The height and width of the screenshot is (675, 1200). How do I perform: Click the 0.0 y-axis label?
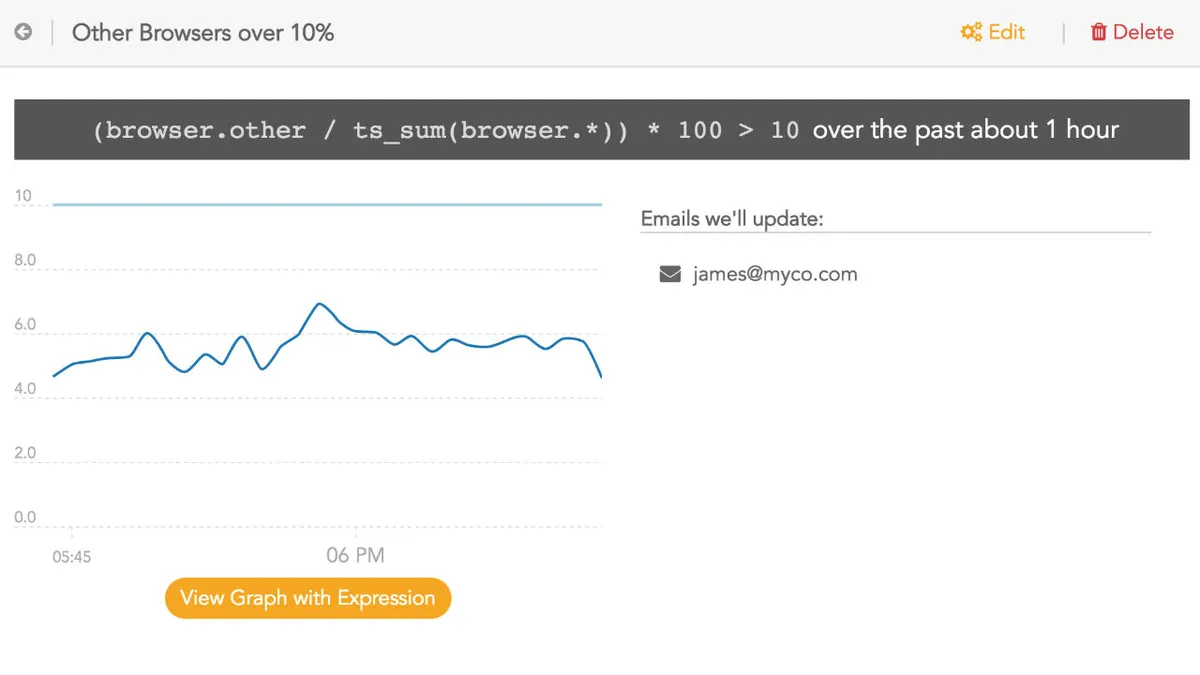click(x=25, y=517)
